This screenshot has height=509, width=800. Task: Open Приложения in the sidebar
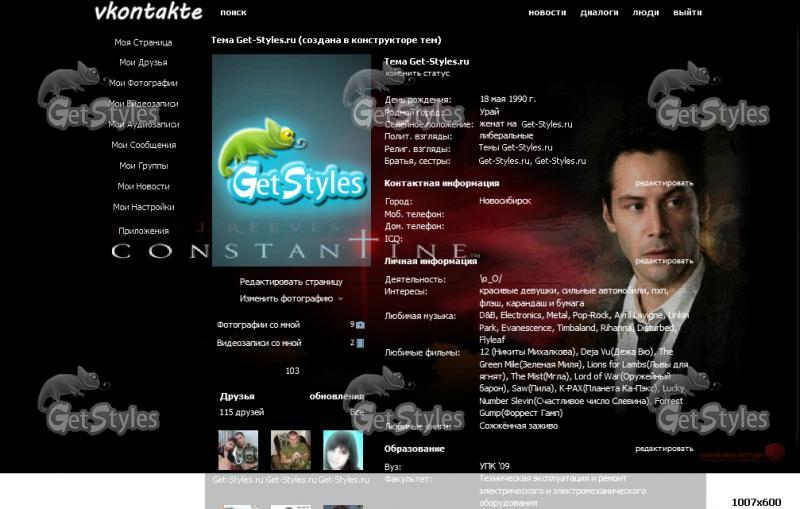point(143,231)
